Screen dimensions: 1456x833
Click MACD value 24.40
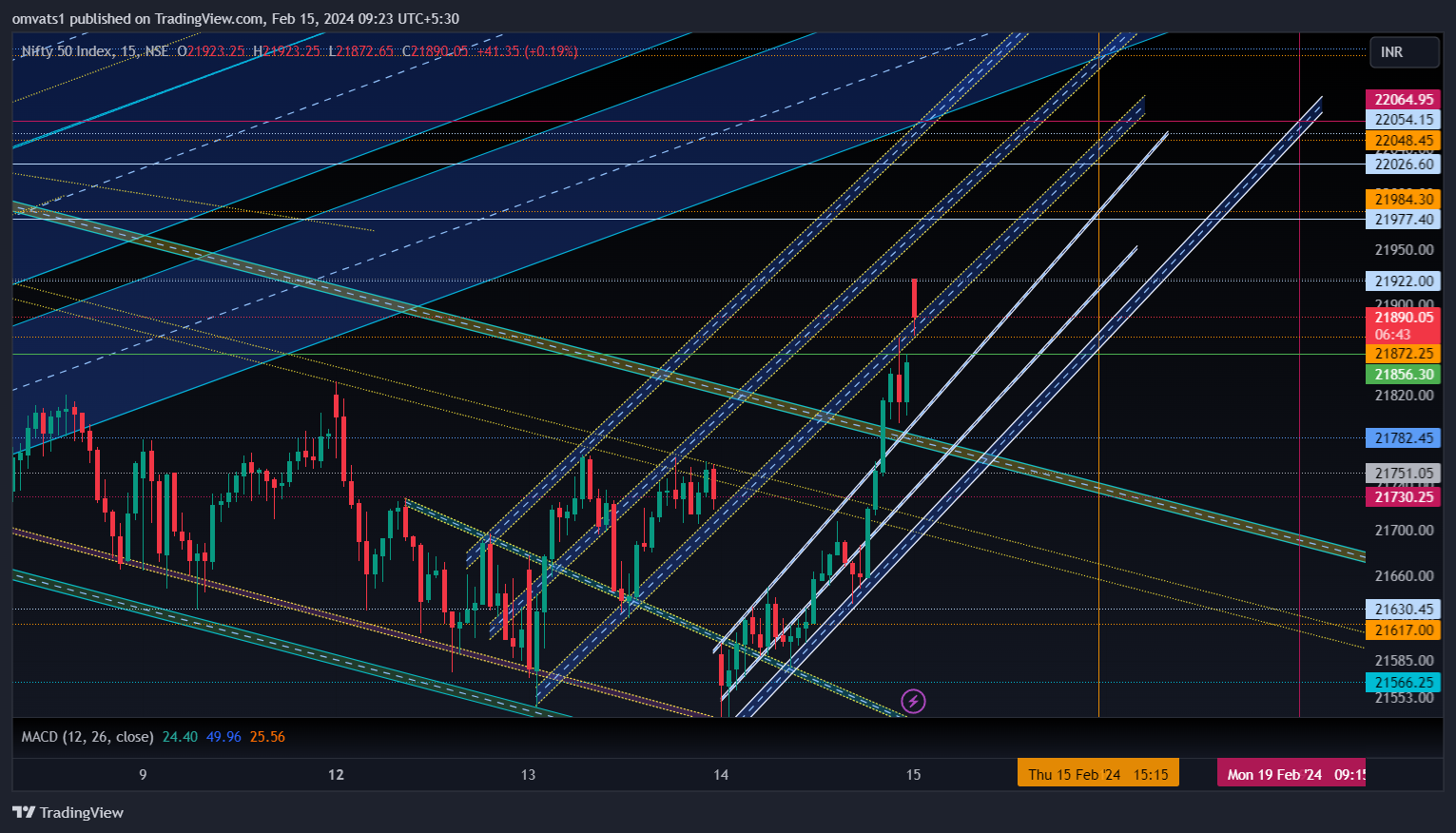tap(180, 737)
